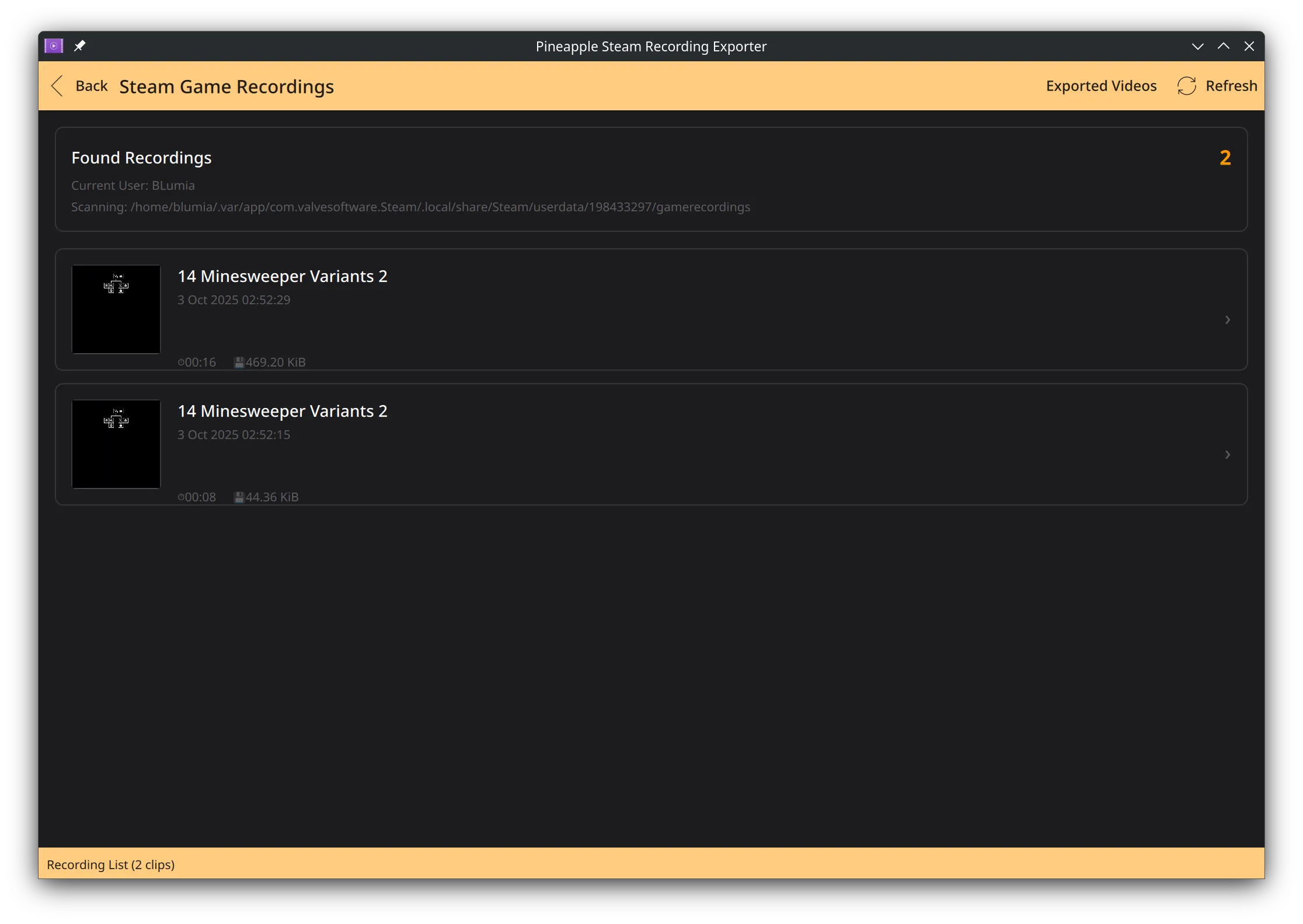Click the Found Recordings heading
This screenshot has height=924, width=1303.
[x=141, y=158]
